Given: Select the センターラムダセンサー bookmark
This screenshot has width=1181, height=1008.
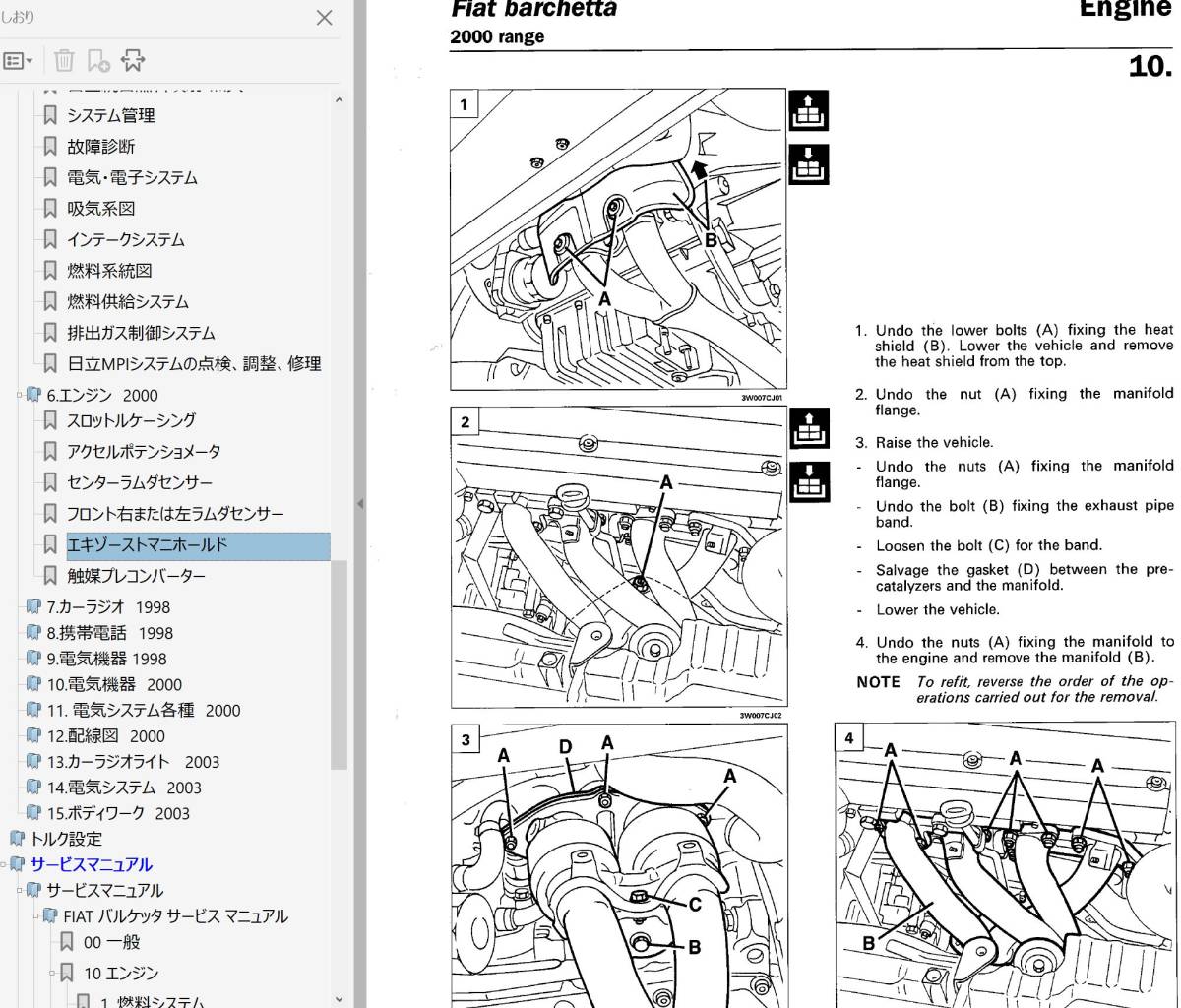Looking at the screenshot, I should [140, 483].
